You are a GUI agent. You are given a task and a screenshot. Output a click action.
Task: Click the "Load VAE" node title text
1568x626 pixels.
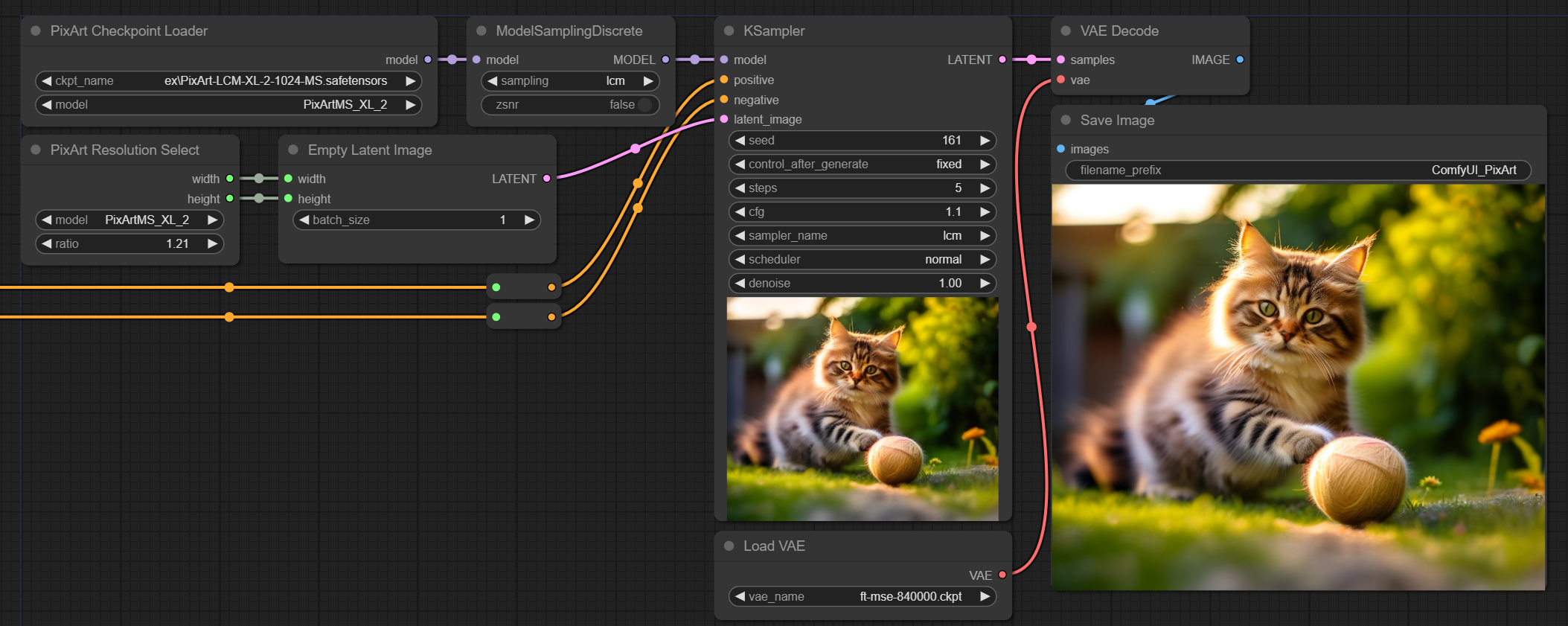coord(774,546)
